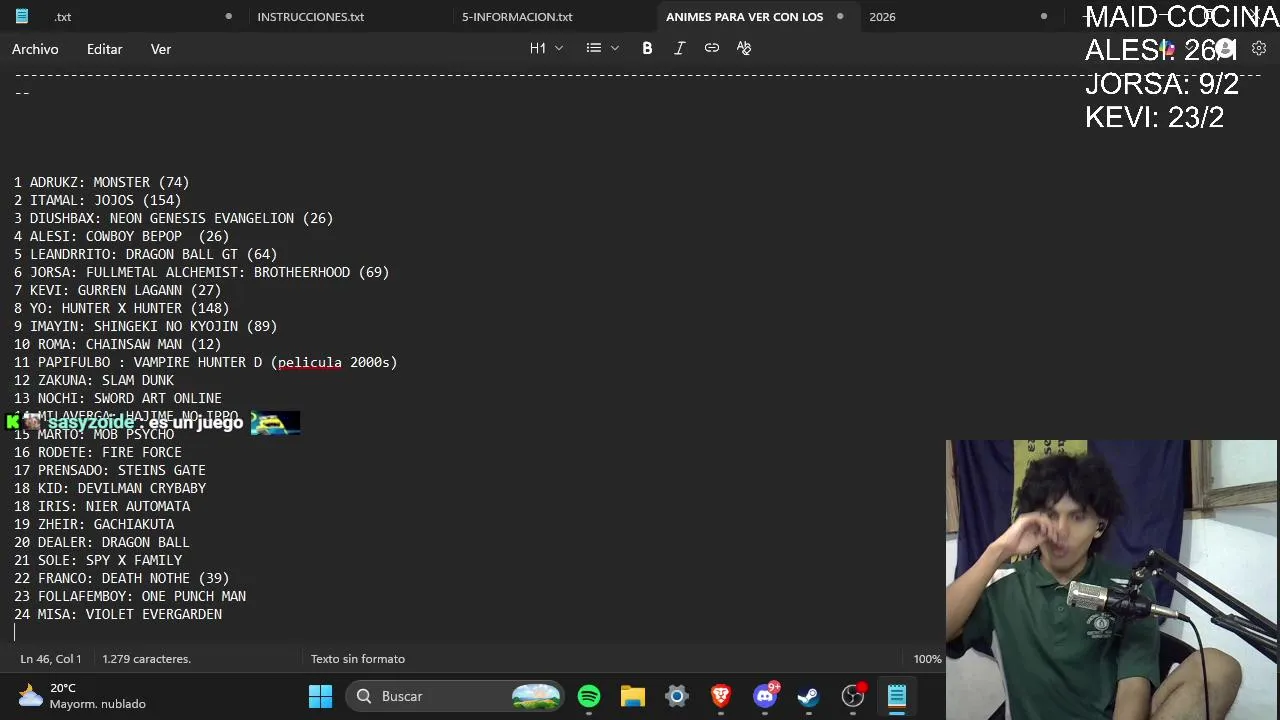Click the line ALESI: COWBOY BEPOP
This screenshot has height=720, width=1280.
121,236
